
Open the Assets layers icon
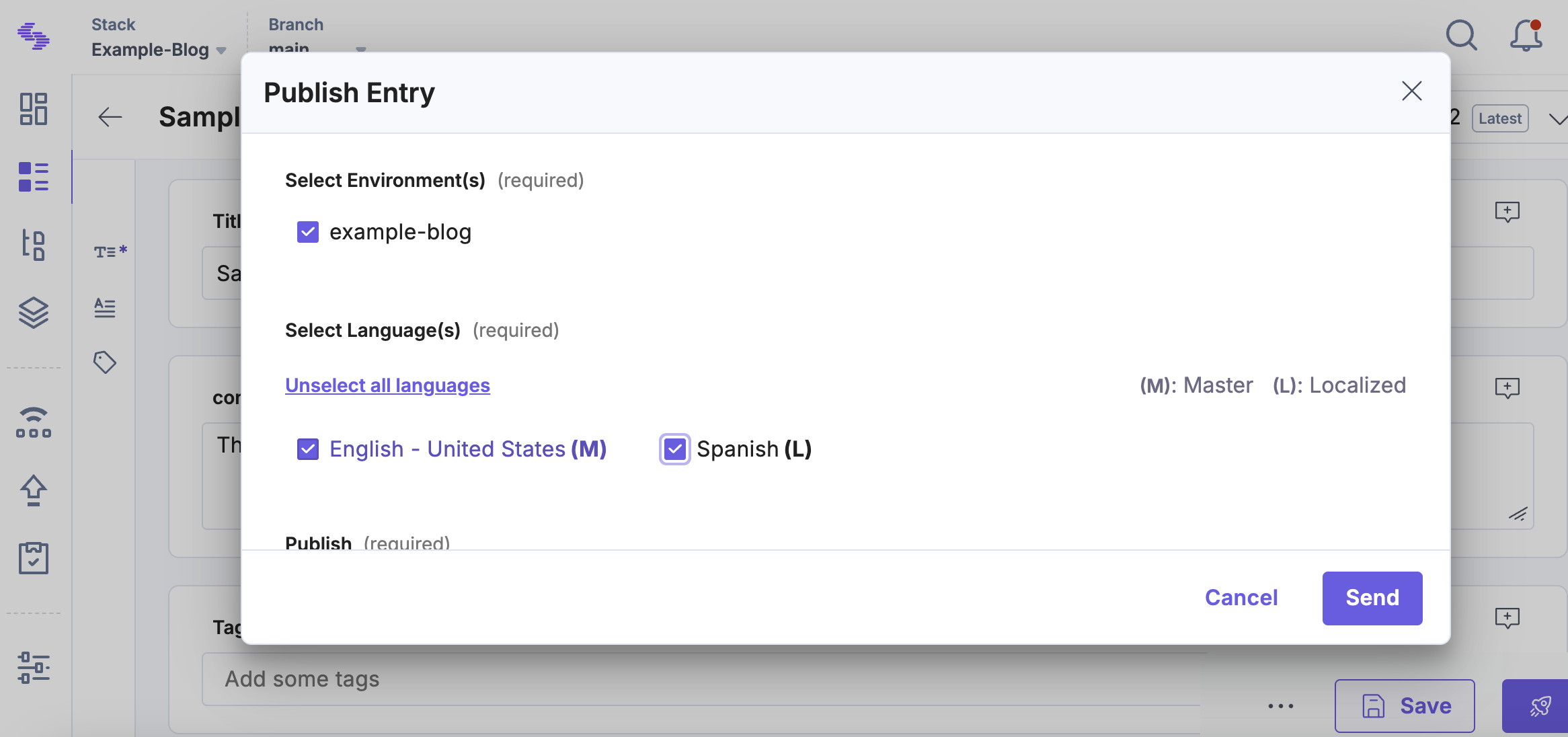pos(34,313)
